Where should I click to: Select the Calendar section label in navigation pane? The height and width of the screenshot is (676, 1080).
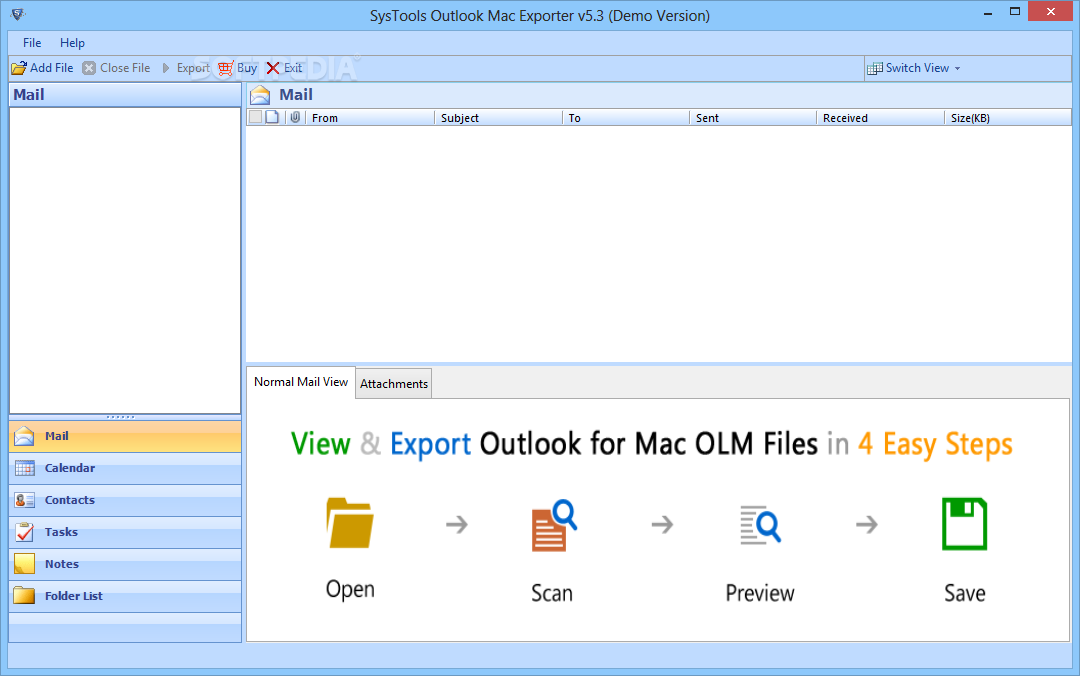point(70,468)
